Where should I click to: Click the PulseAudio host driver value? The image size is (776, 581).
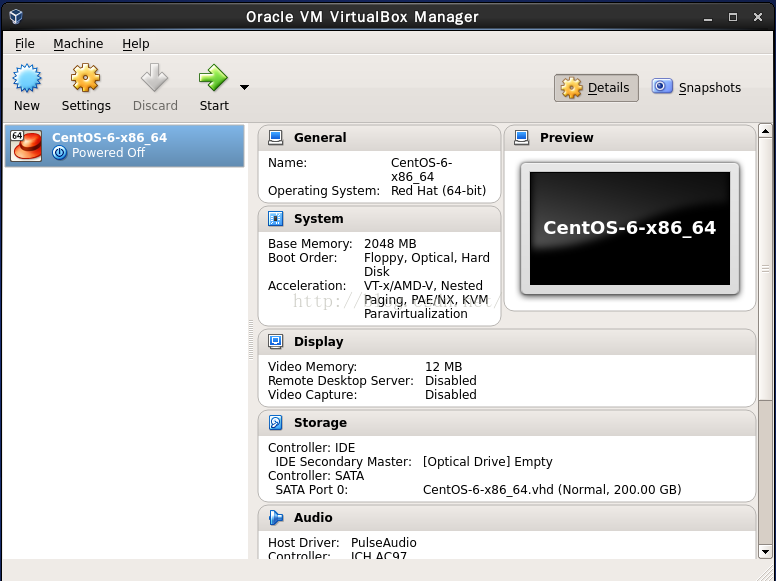click(x=384, y=543)
